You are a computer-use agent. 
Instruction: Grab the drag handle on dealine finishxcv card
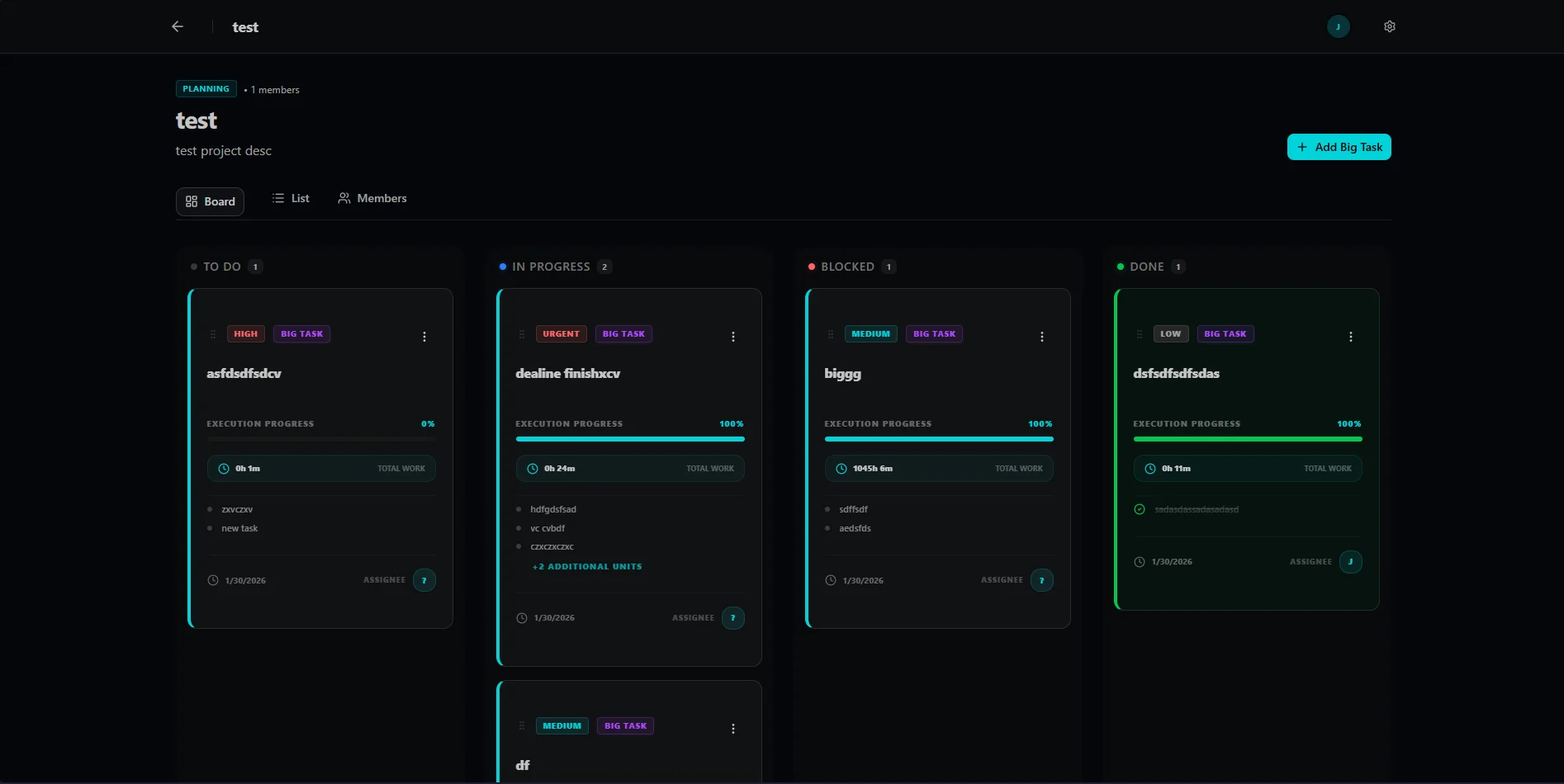click(522, 334)
